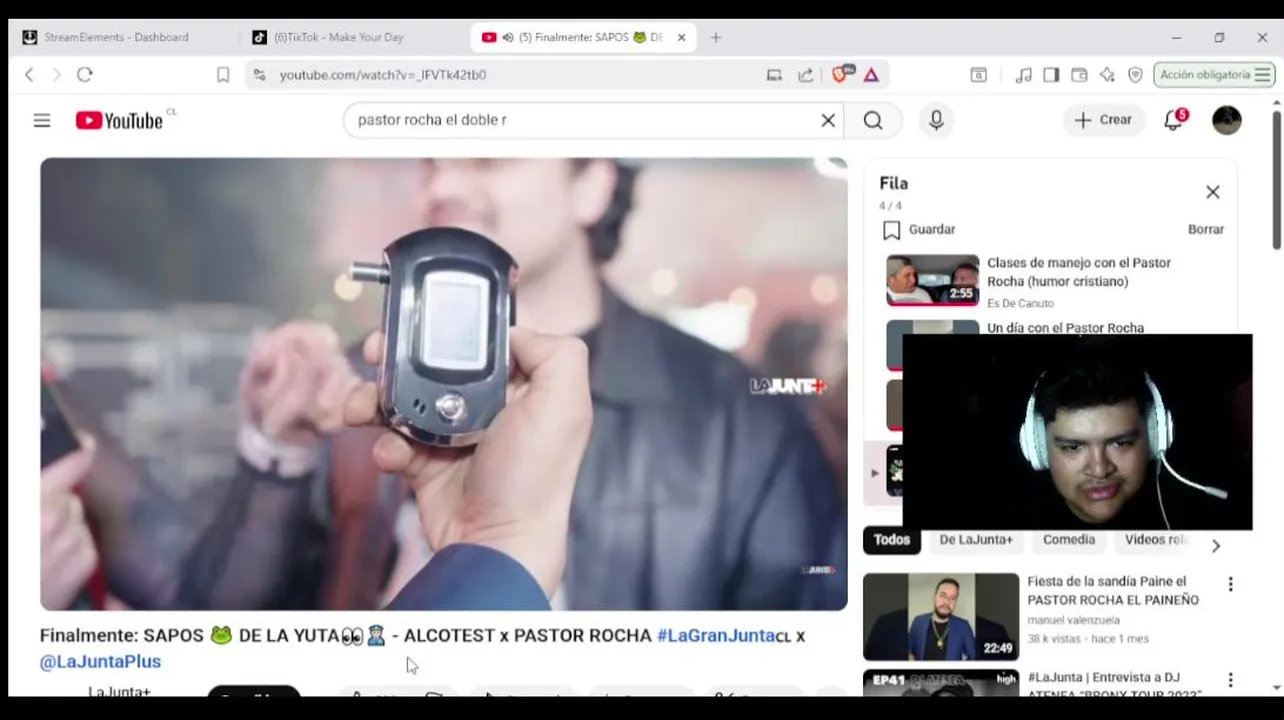Open Brave playlist music note icon
The image size is (1284, 720).
pyautogui.click(x=1023, y=75)
